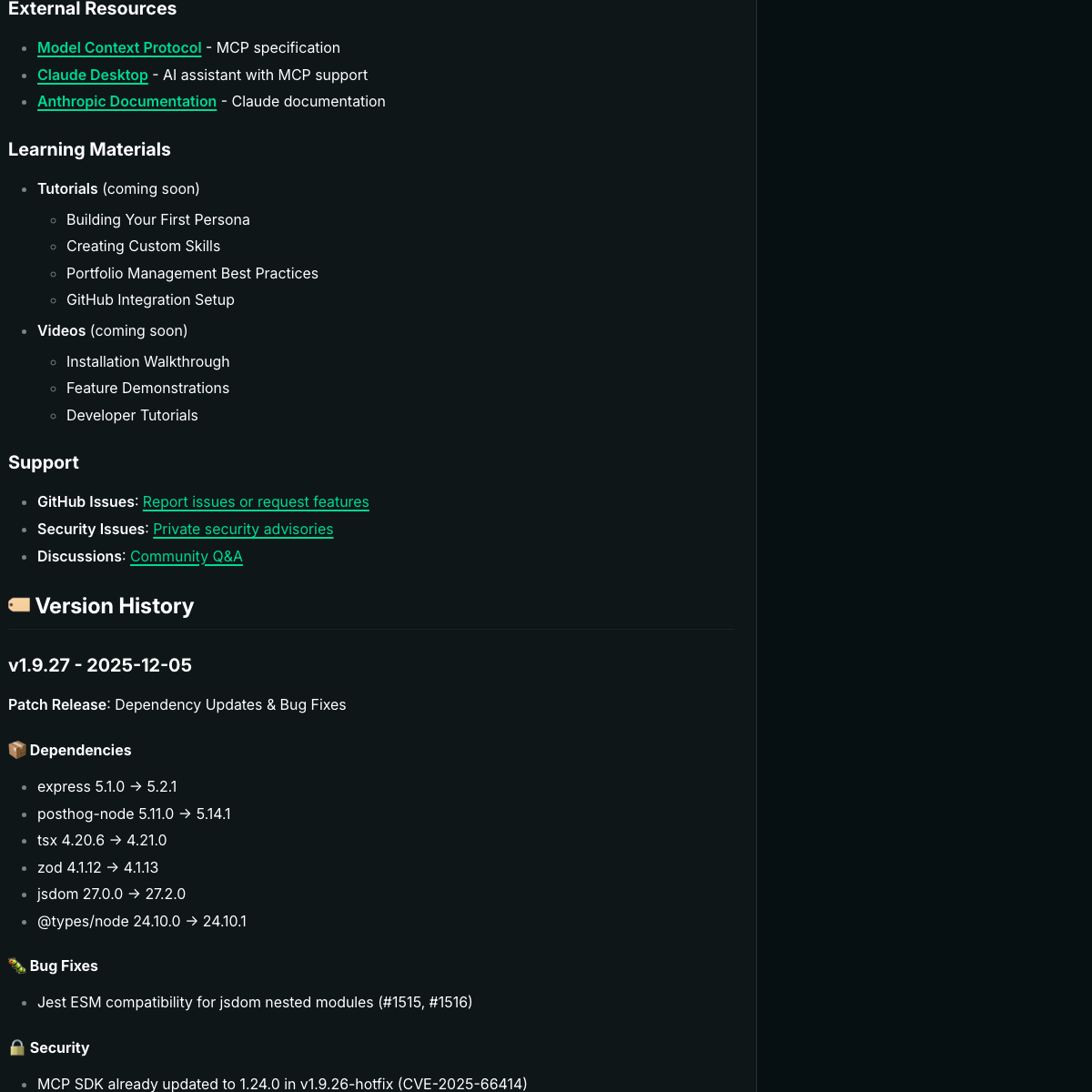Click the bug icon beside Bug Fixes
1092x1092 pixels.
tap(17, 966)
